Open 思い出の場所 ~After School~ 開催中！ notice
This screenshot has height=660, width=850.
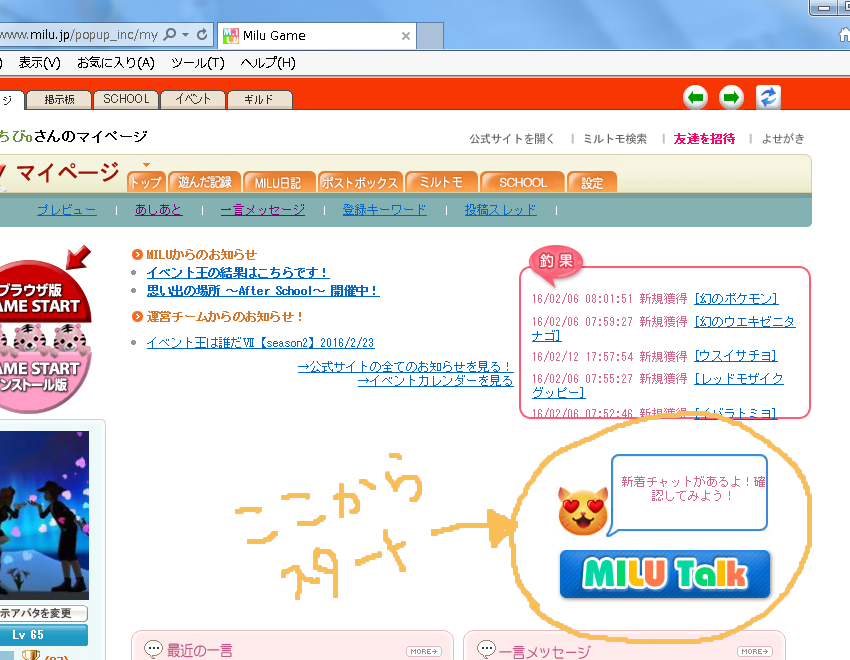pyautogui.click(x=263, y=291)
